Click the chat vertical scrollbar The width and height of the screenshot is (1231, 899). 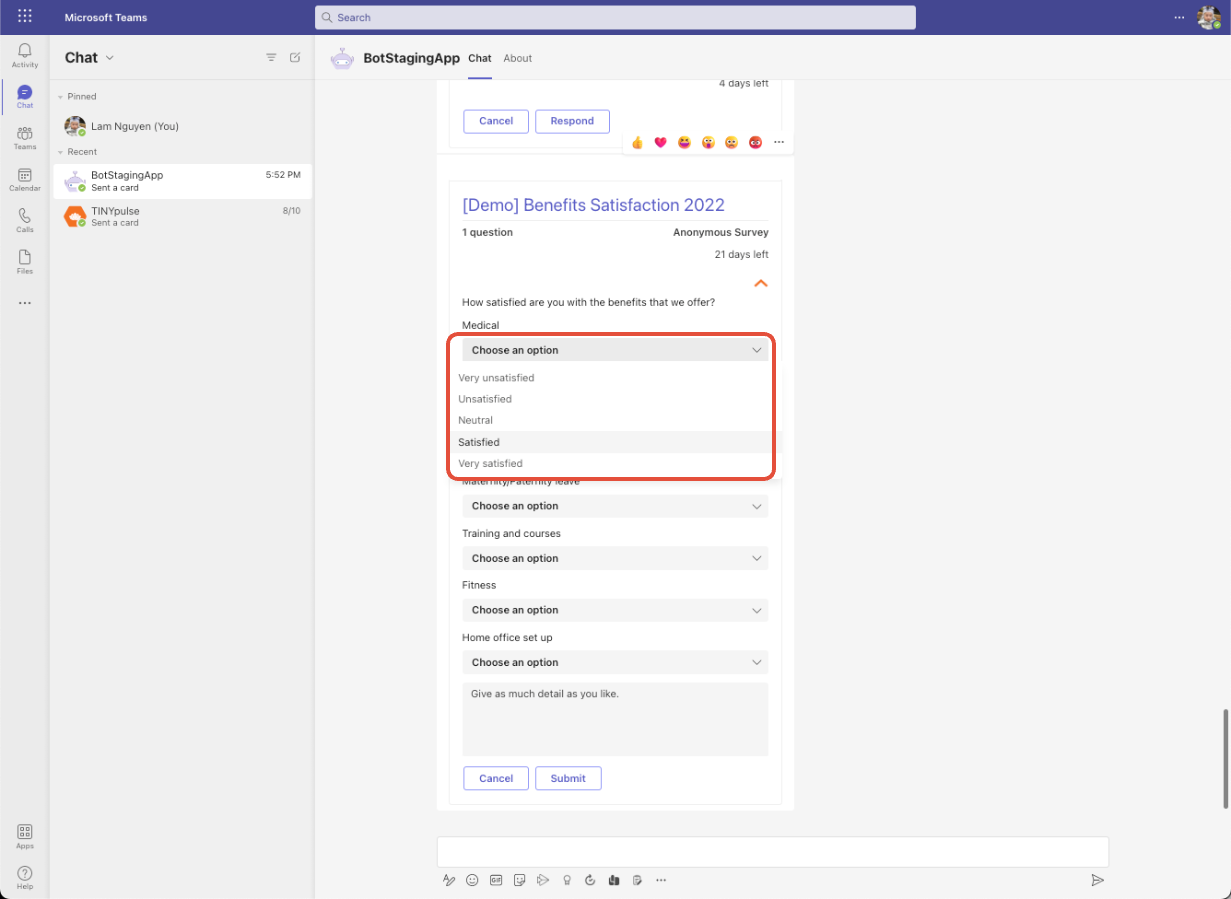(1225, 759)
